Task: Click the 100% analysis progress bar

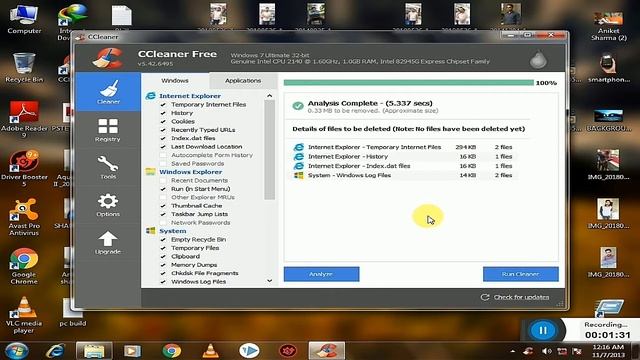Action: click(409, 83)
